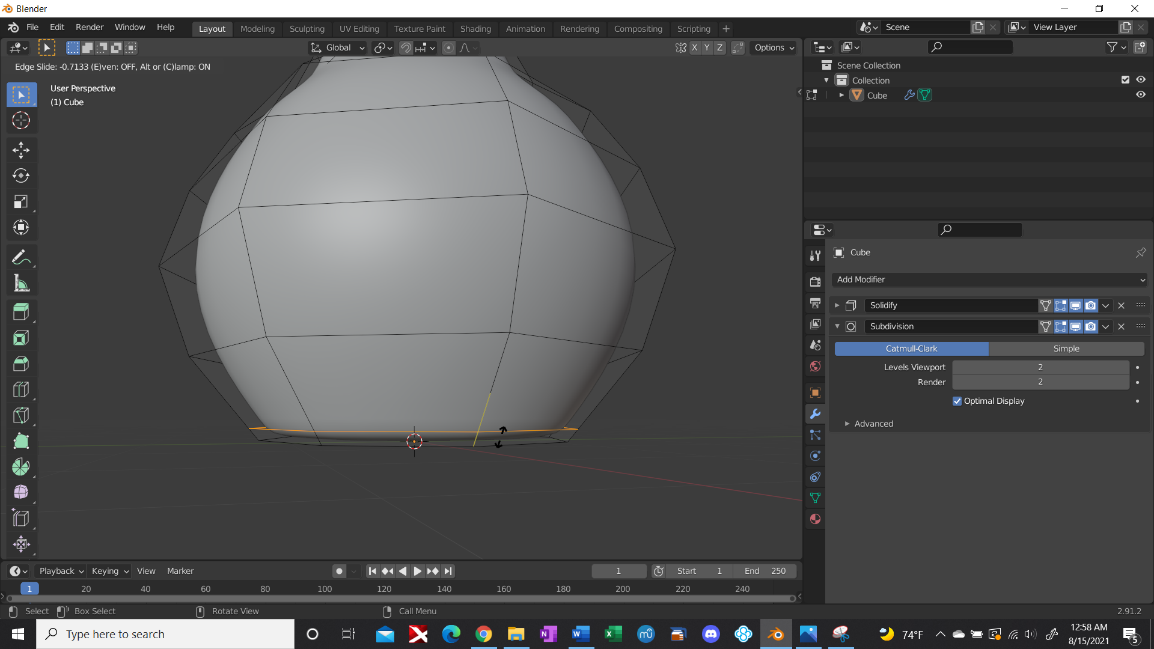Adjust Levels Viewport value field
The width and height of the screenshot is (1154, 649).
pos(1040,367)
